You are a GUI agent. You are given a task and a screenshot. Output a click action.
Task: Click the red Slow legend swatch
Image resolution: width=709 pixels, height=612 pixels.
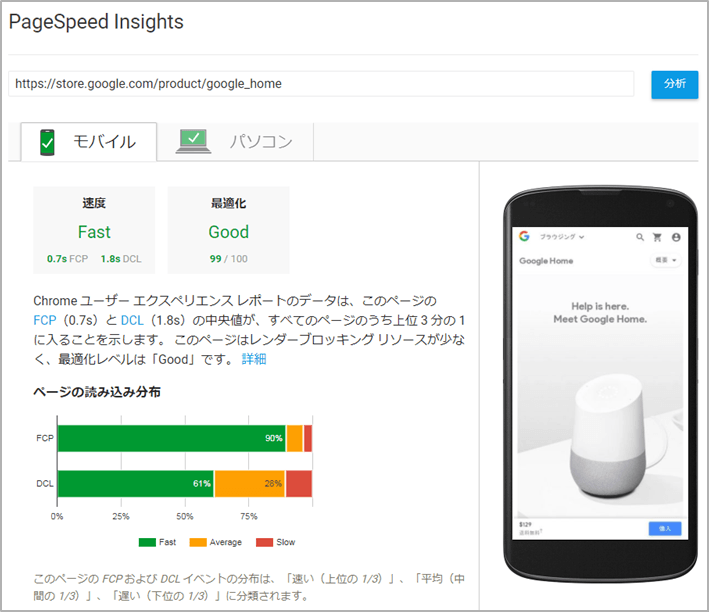click(x=264, y=542)
